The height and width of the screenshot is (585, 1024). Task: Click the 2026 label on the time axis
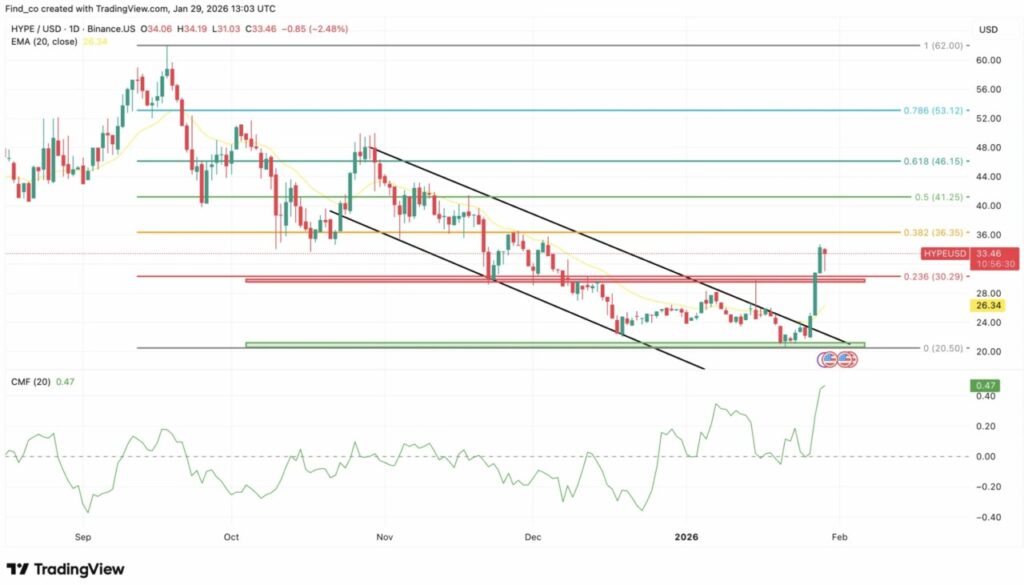pos(686,537)
